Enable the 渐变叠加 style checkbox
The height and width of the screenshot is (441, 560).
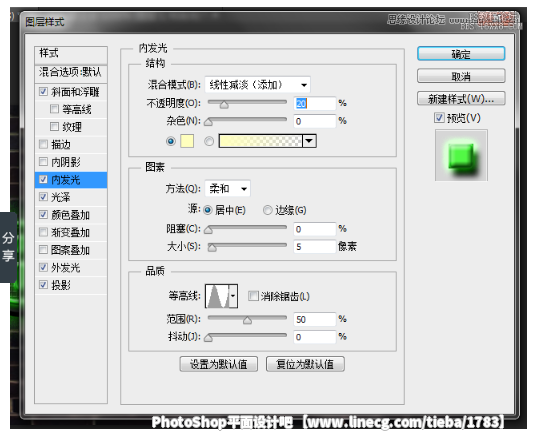click(43, 232)
